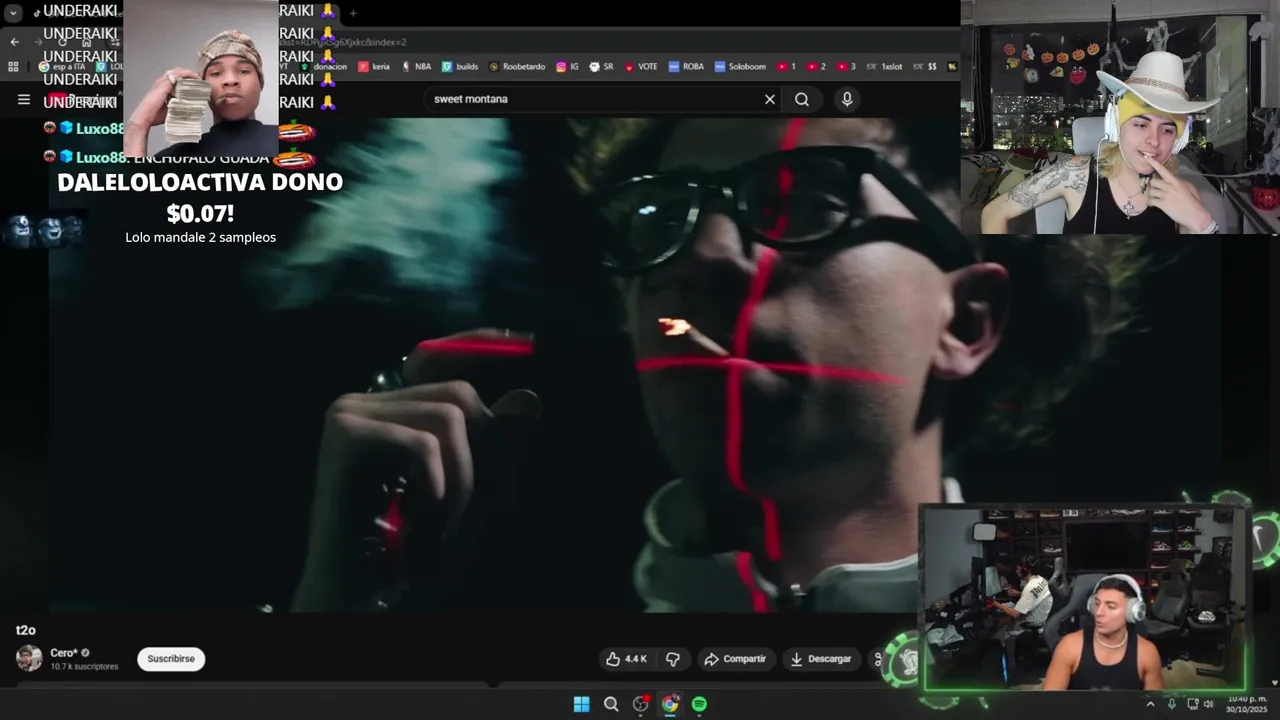The image size is (1280, 720).
Task: Click the system tray microphone icon
Action: pyautogui.click(x=1172, y=704)
